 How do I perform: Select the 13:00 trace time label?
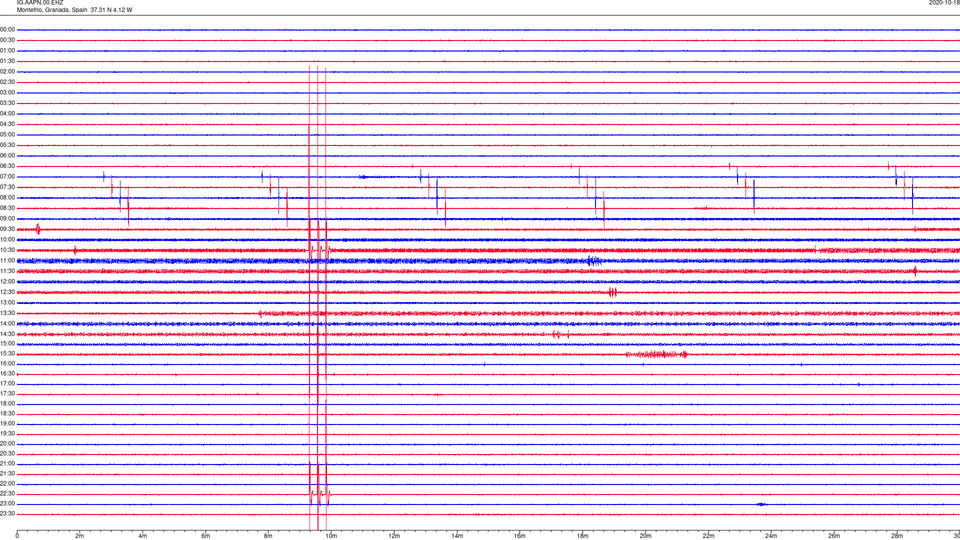[x=7, y=302]
